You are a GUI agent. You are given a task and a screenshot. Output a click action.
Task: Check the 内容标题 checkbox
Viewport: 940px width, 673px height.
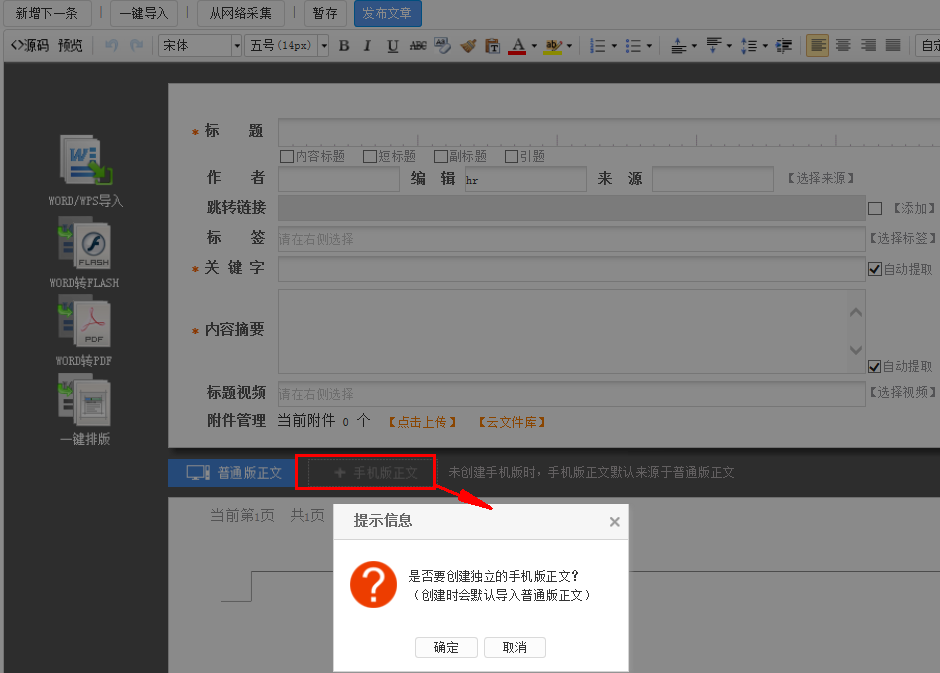pyautogui.click(x=287, y=157)
